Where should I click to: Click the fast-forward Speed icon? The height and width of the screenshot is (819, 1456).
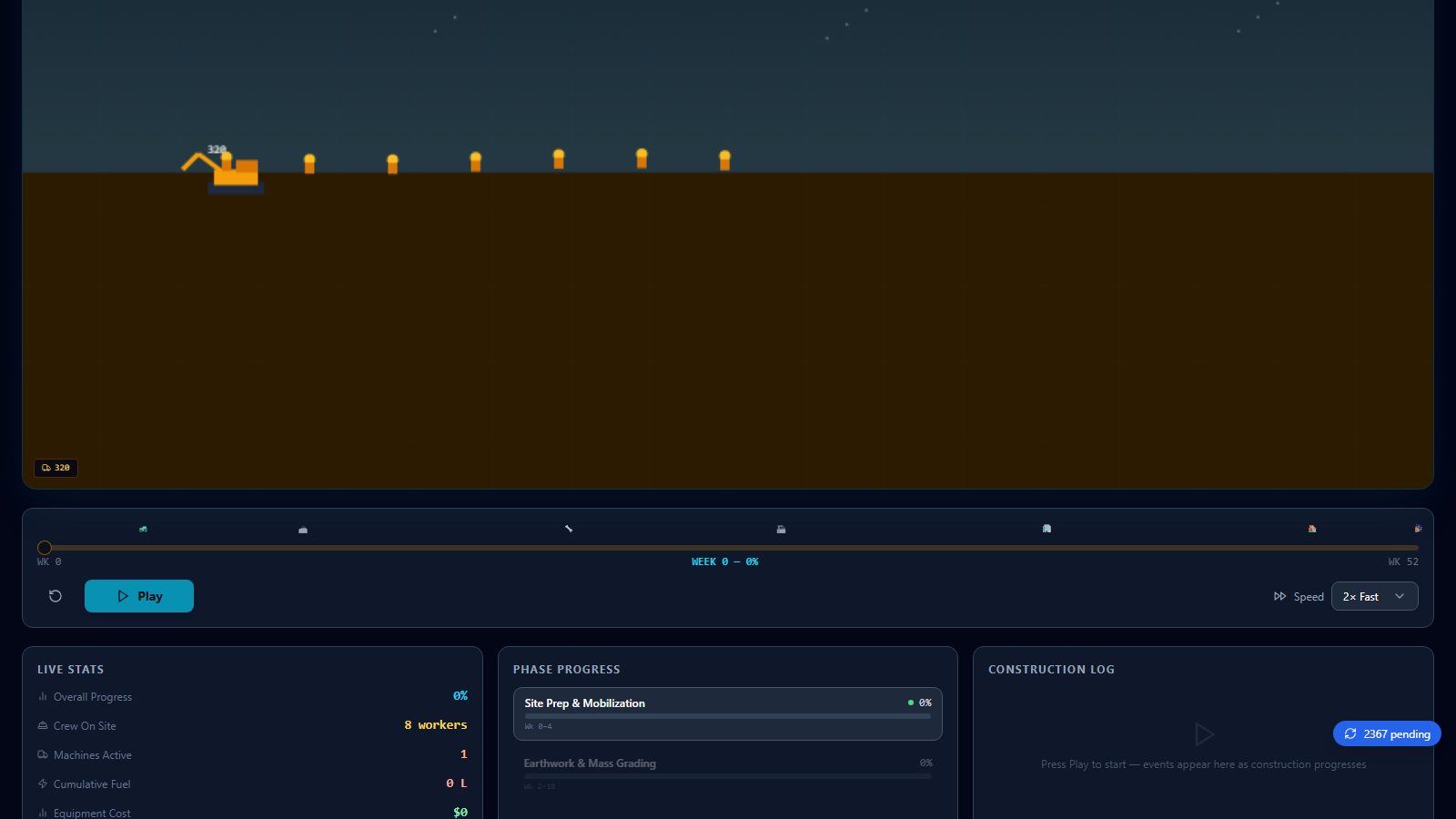[1279, 596]
